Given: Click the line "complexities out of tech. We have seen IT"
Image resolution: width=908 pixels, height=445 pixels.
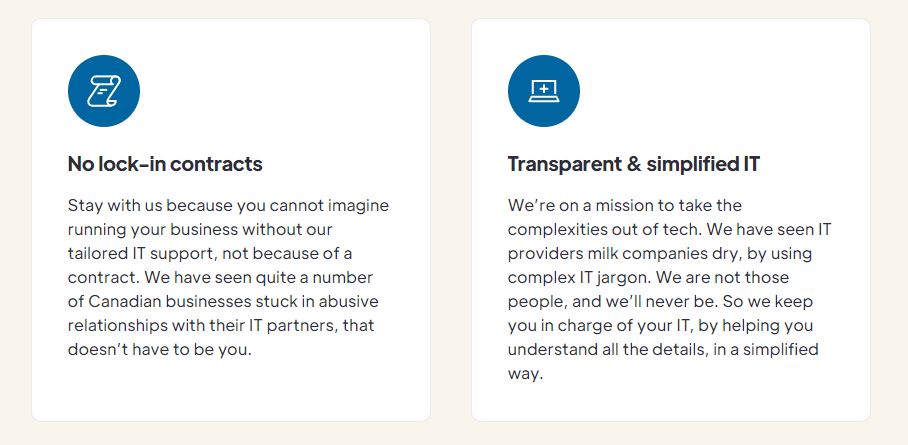Looking at the screenshot, I should [669, 230].
